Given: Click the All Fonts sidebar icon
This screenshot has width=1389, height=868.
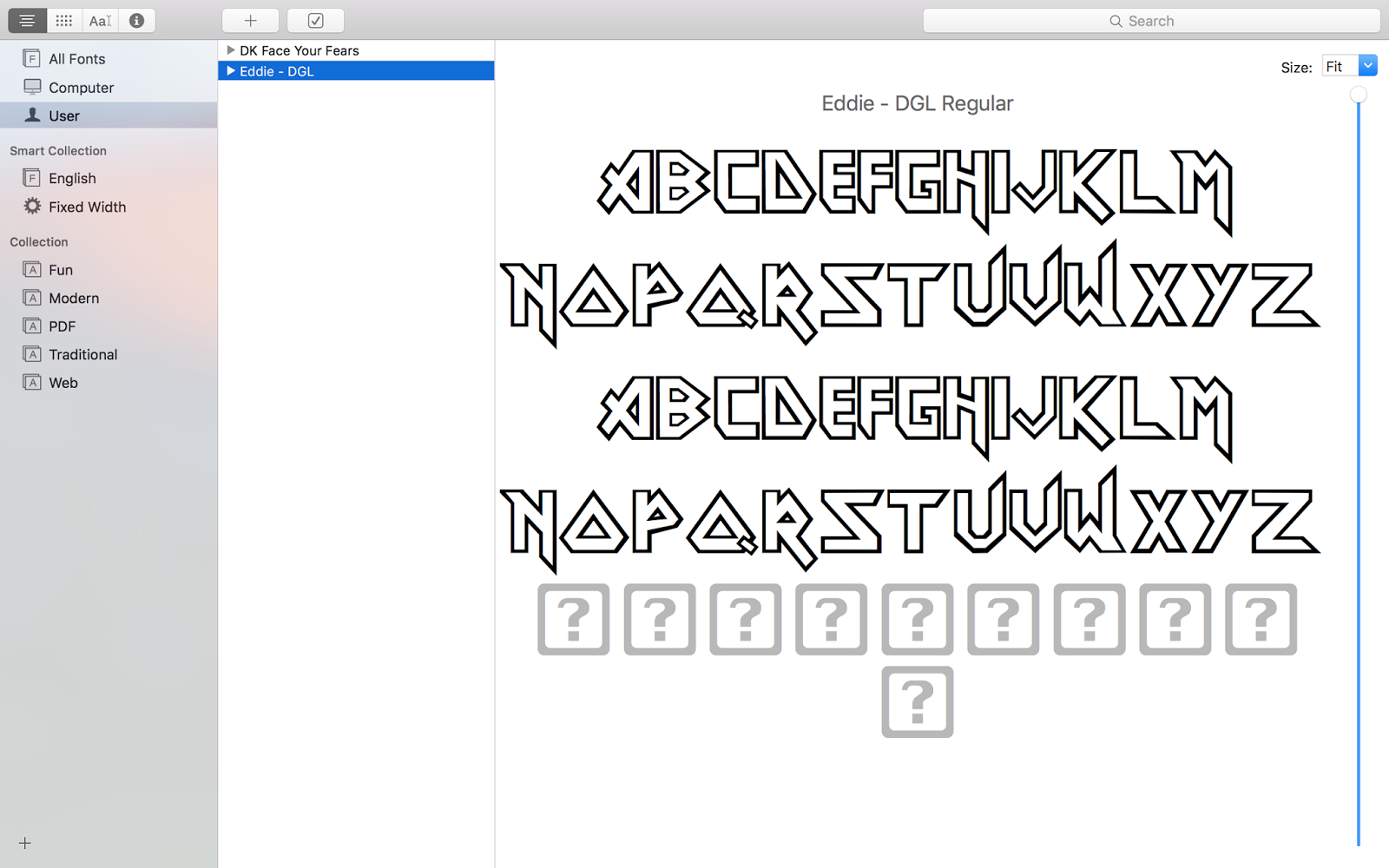Looking at the screenshot, I should [x=32, y=58].
